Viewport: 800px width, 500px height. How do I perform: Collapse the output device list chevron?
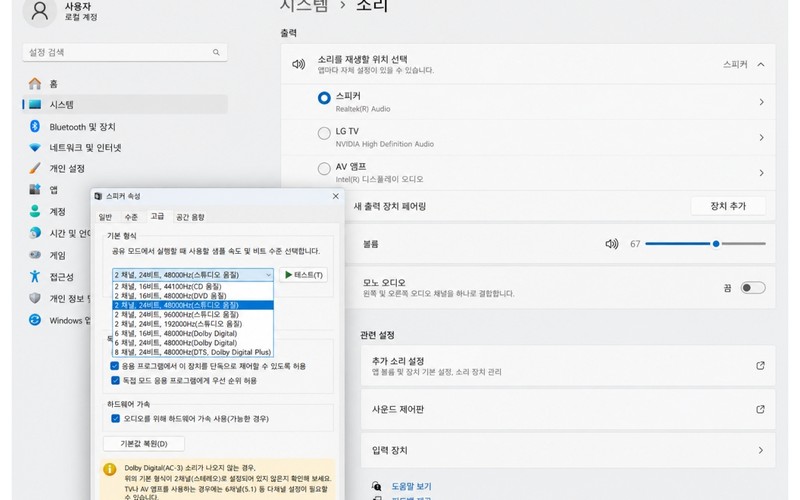click(761, 64)
